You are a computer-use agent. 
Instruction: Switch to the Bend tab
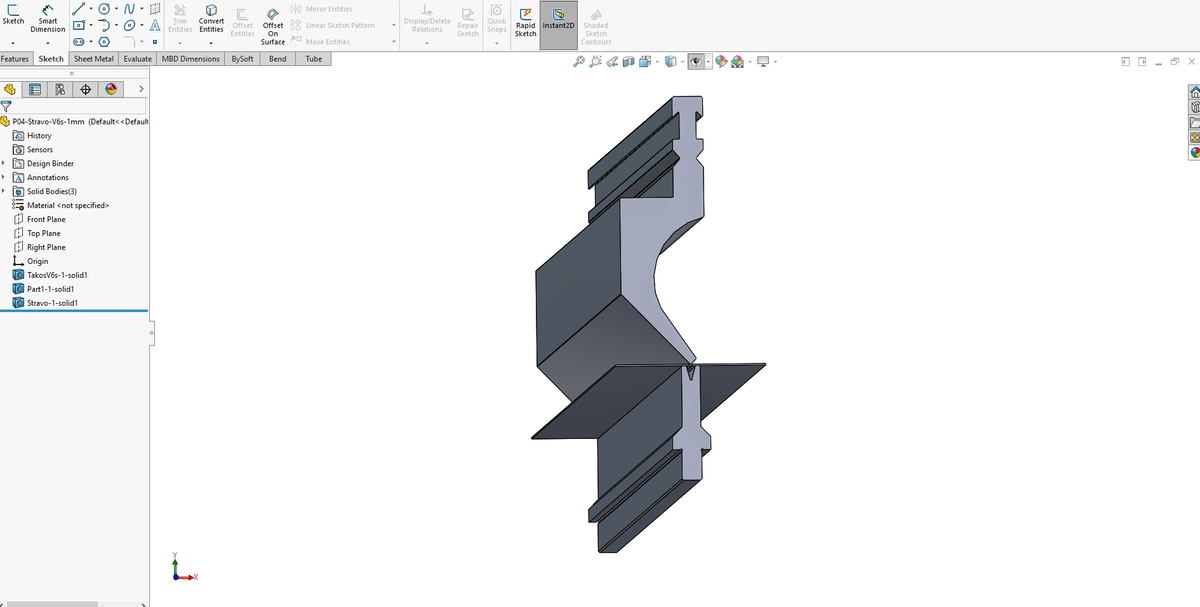tap(278, 59)
